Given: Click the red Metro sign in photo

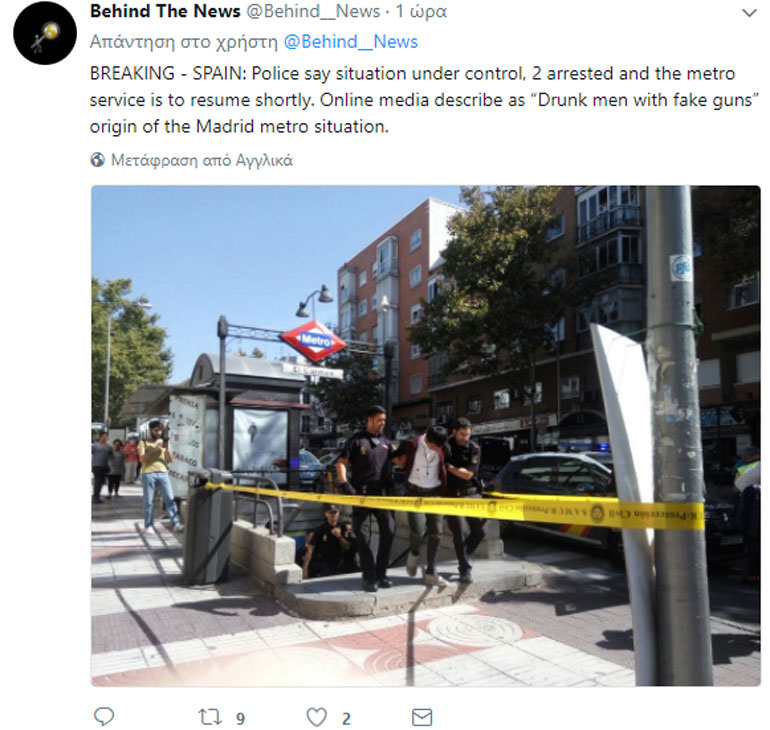Looking at the screenshot, I should pyautogui.click(x=313, y=340).
